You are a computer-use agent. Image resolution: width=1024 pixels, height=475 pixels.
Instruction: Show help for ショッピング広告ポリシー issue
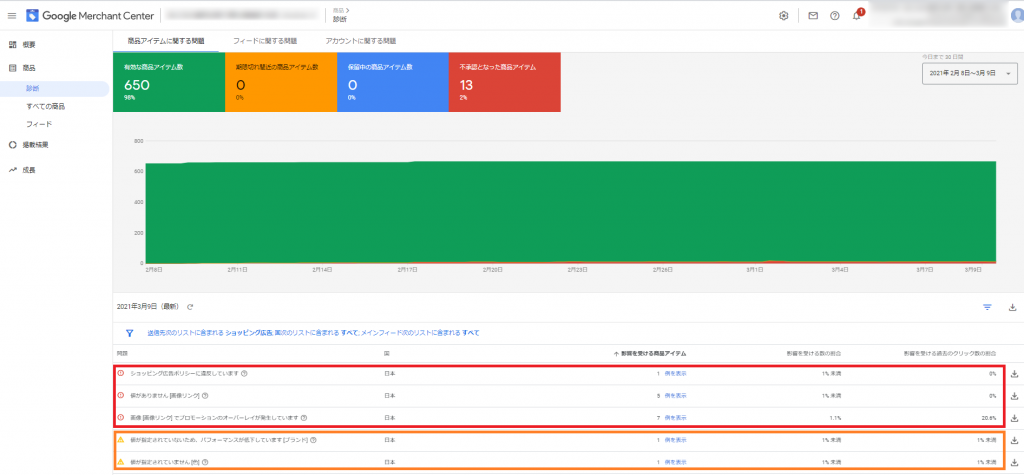pos(244,374)
